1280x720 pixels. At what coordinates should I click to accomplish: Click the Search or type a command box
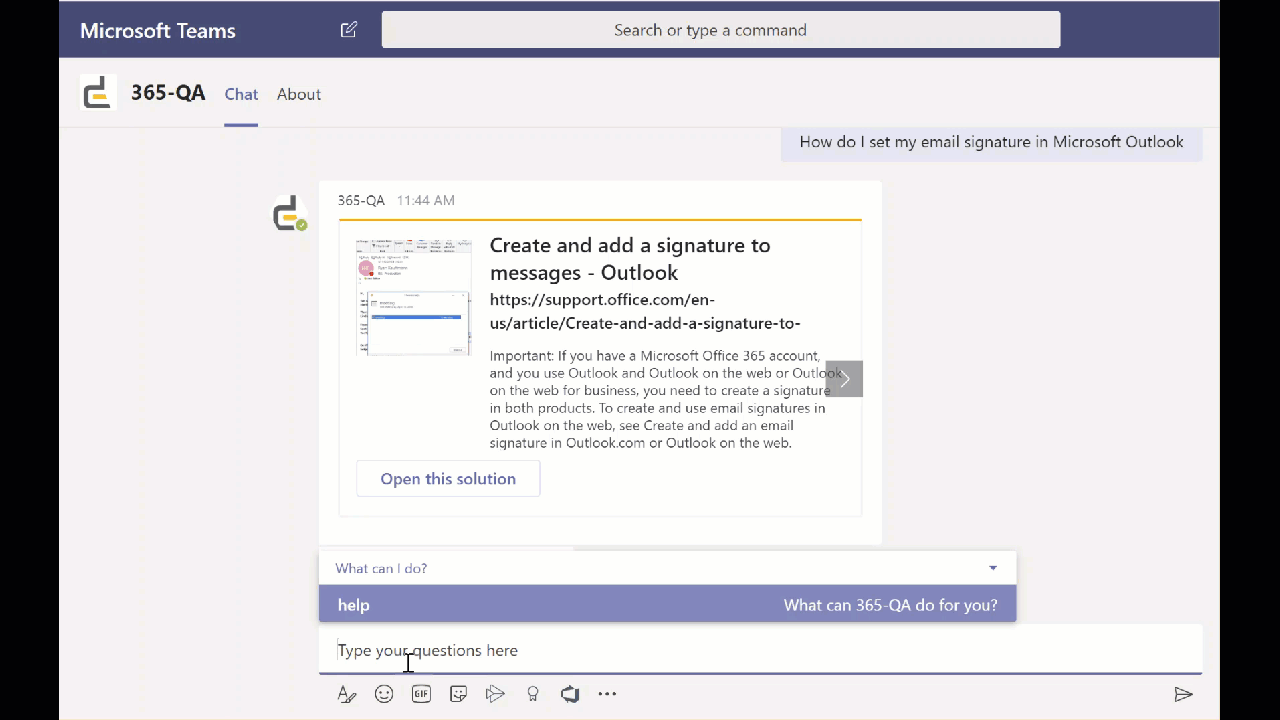tap(721, 30)
